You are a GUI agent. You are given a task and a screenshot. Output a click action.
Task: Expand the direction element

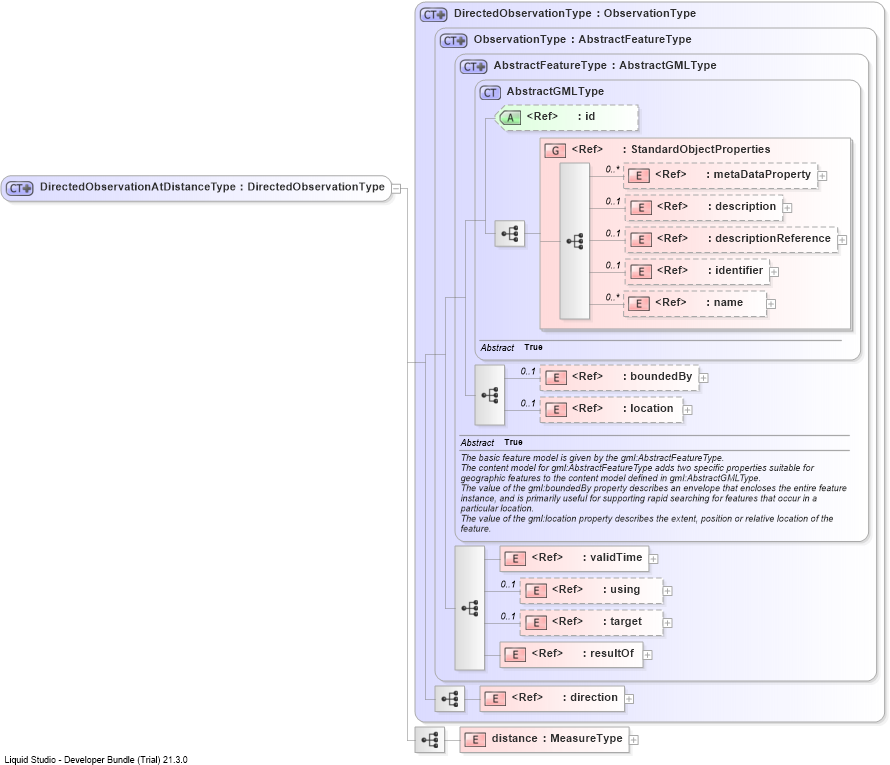coord(629,699)
